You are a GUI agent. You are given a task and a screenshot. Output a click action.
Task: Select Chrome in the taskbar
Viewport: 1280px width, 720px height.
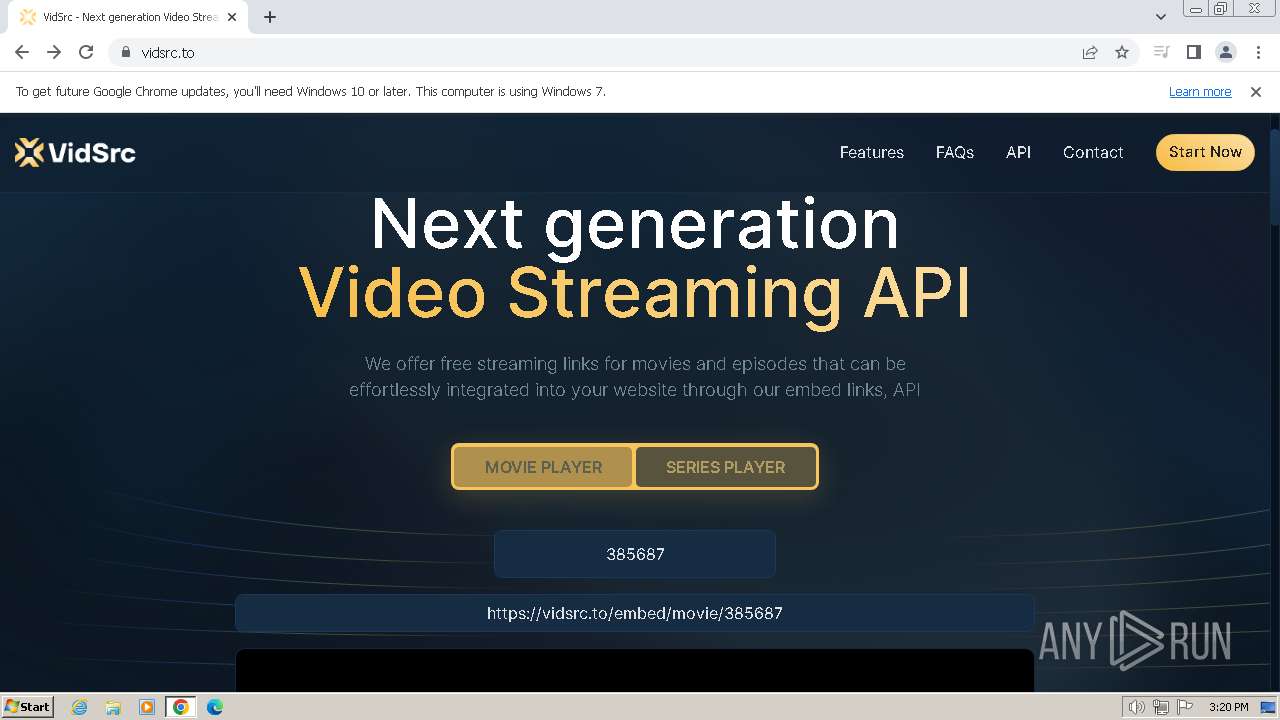tap(181, 707)
